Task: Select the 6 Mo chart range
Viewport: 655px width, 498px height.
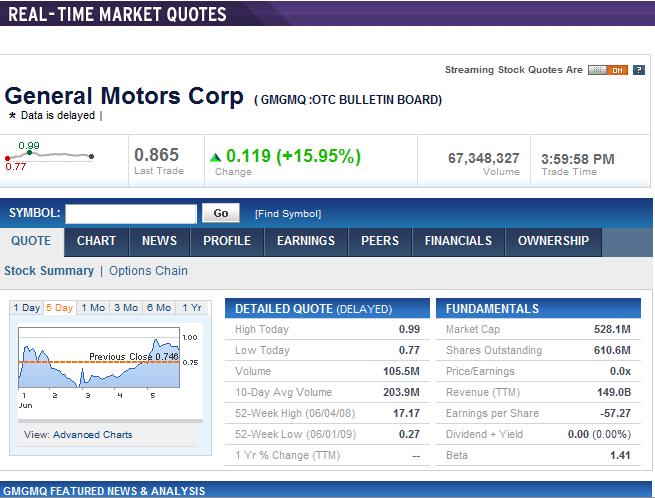Action: tap(159, 308)
